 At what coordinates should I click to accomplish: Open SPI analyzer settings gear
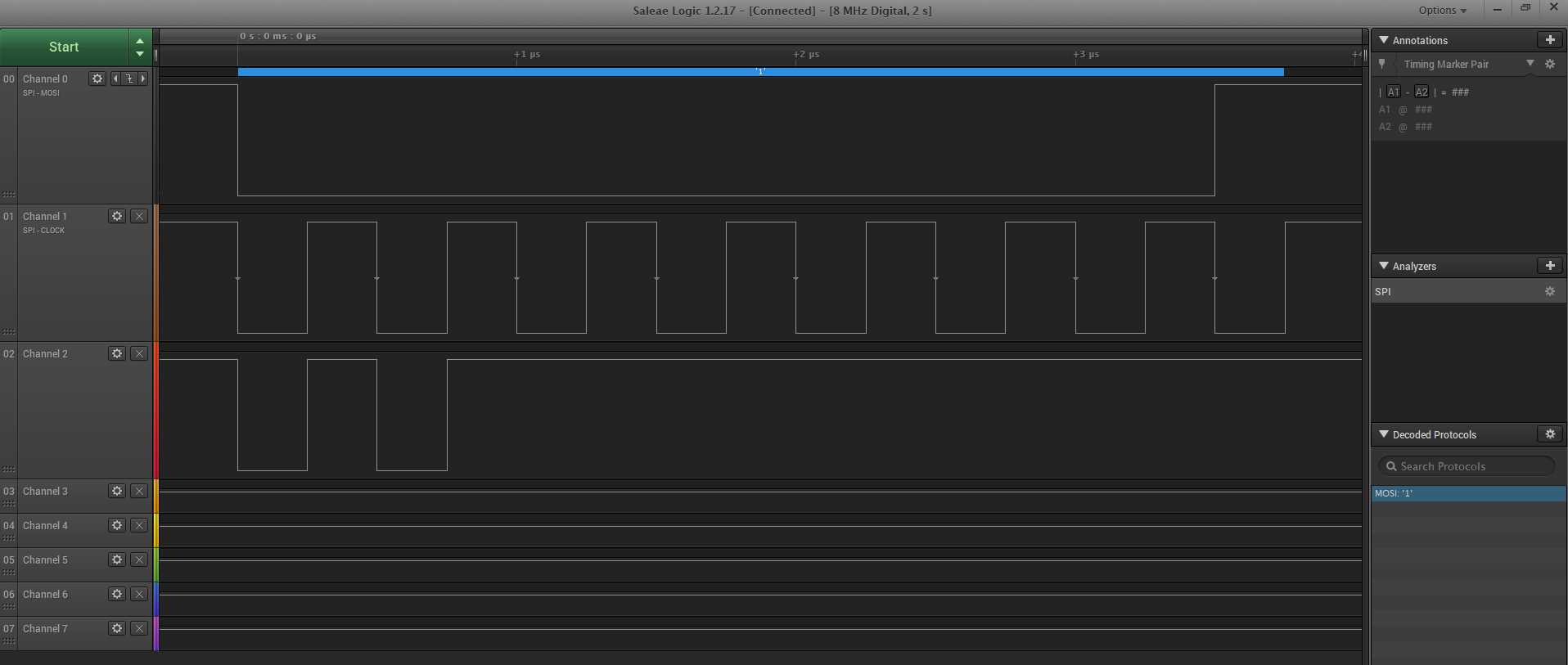point(1549,291)
